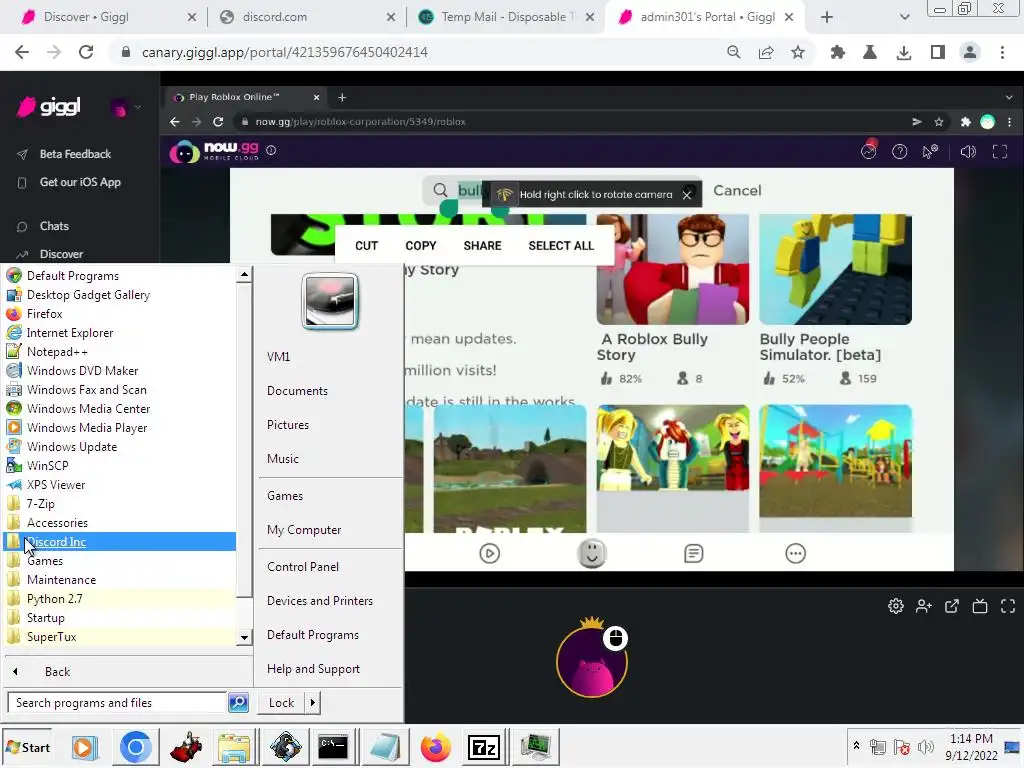Click the Start button on taskbar

click(x=27, y=747)
